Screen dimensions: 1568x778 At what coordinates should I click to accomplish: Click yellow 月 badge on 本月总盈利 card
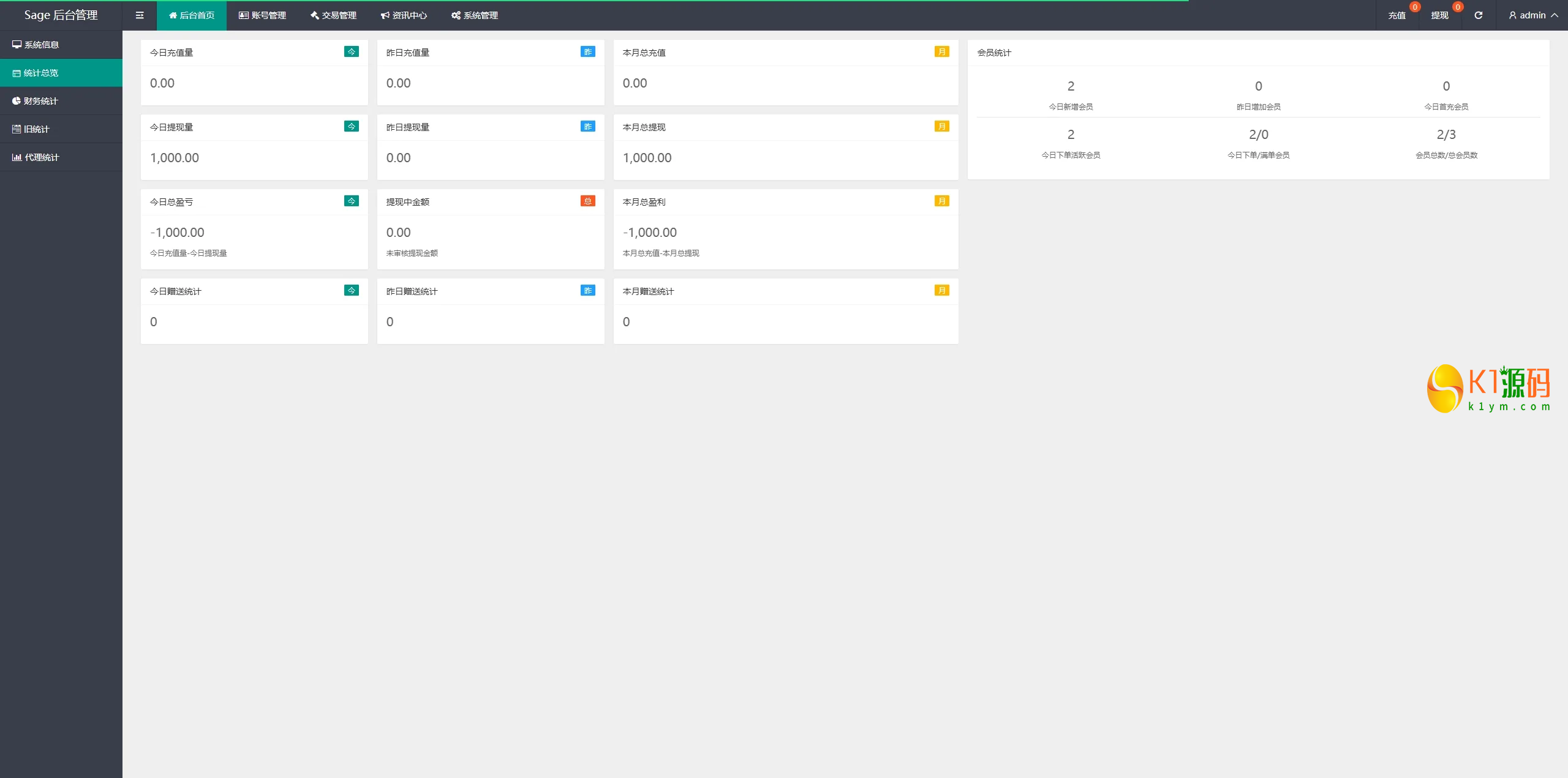[x=941, y=201]
